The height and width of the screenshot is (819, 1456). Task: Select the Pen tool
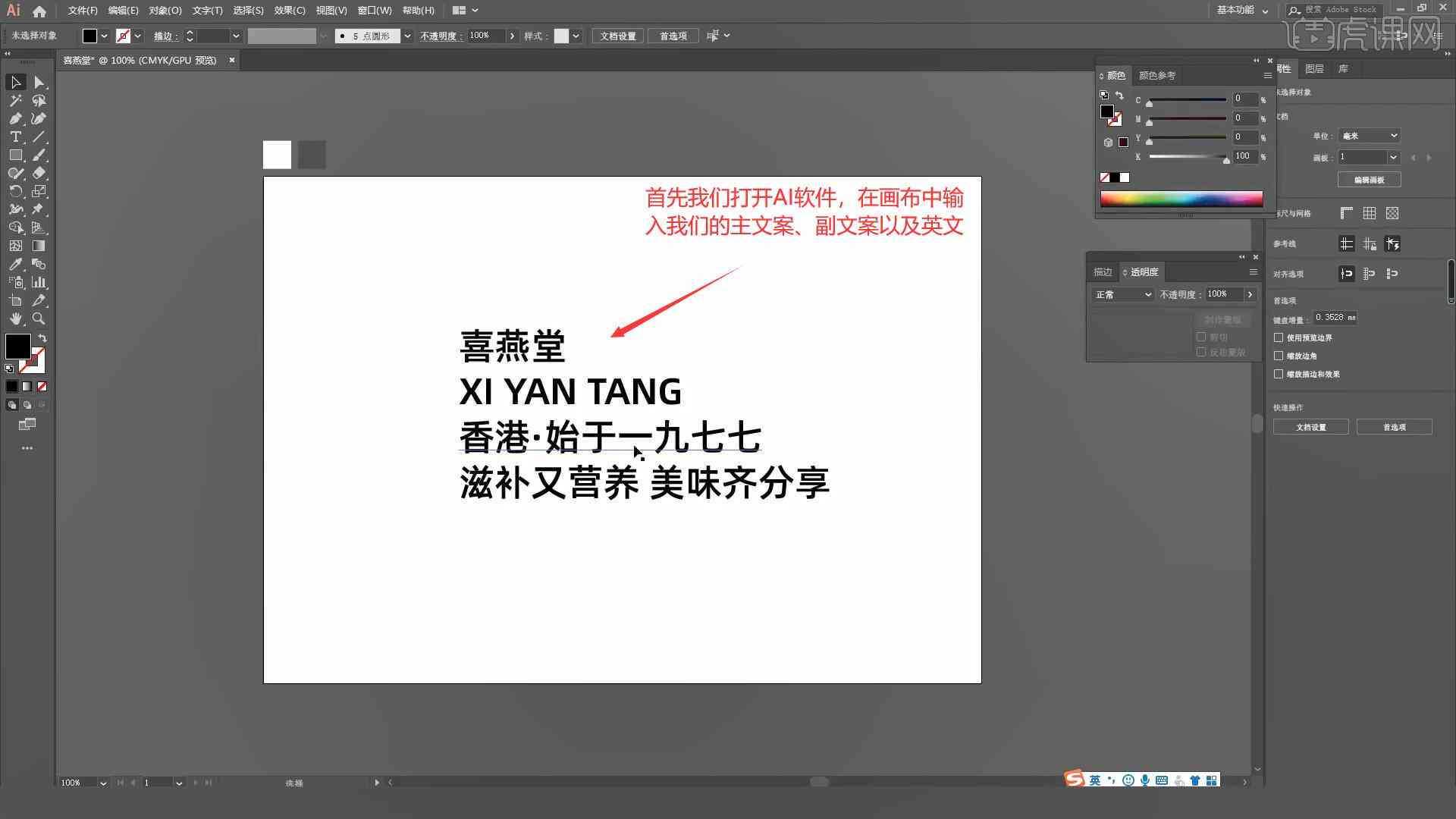tap(14, 119)
